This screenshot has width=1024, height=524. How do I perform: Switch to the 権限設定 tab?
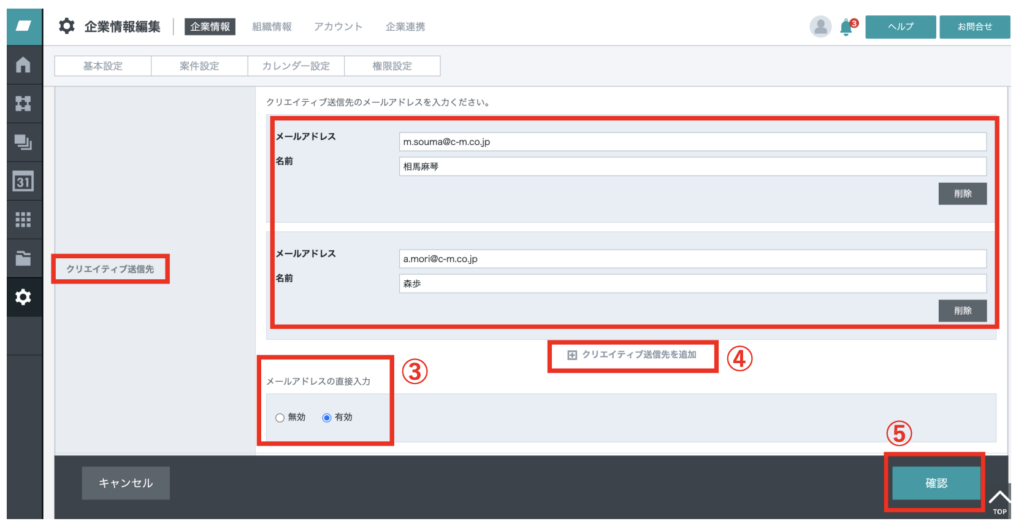[x=392, y=66]
